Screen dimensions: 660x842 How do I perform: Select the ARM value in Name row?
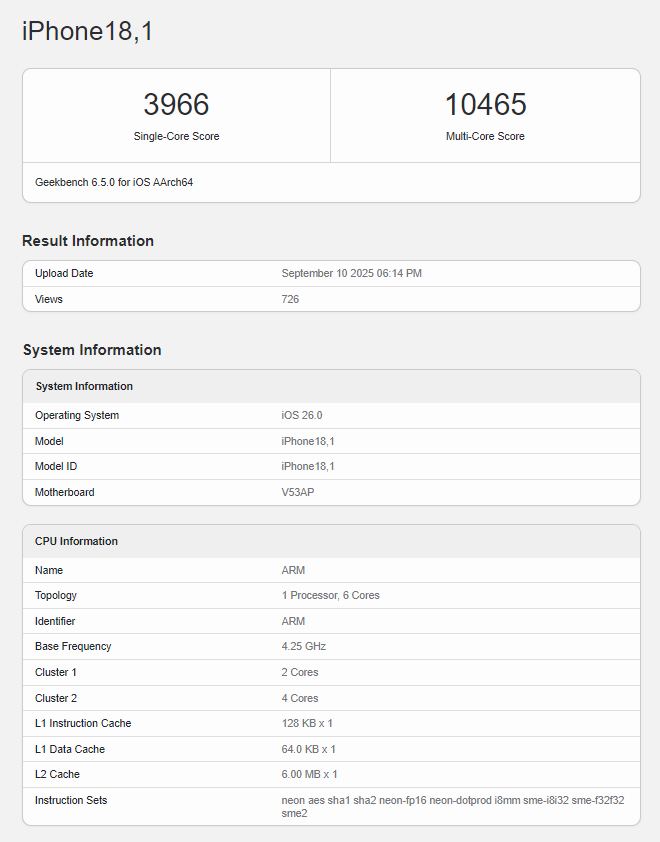[293, 570]
